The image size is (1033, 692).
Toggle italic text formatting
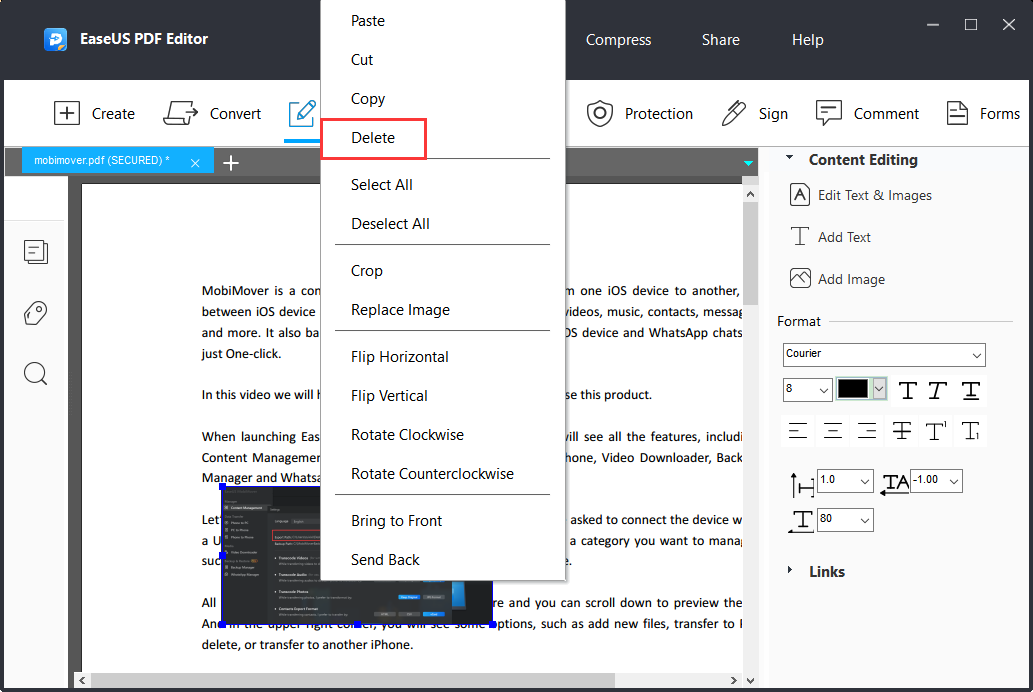coord(937,391)
